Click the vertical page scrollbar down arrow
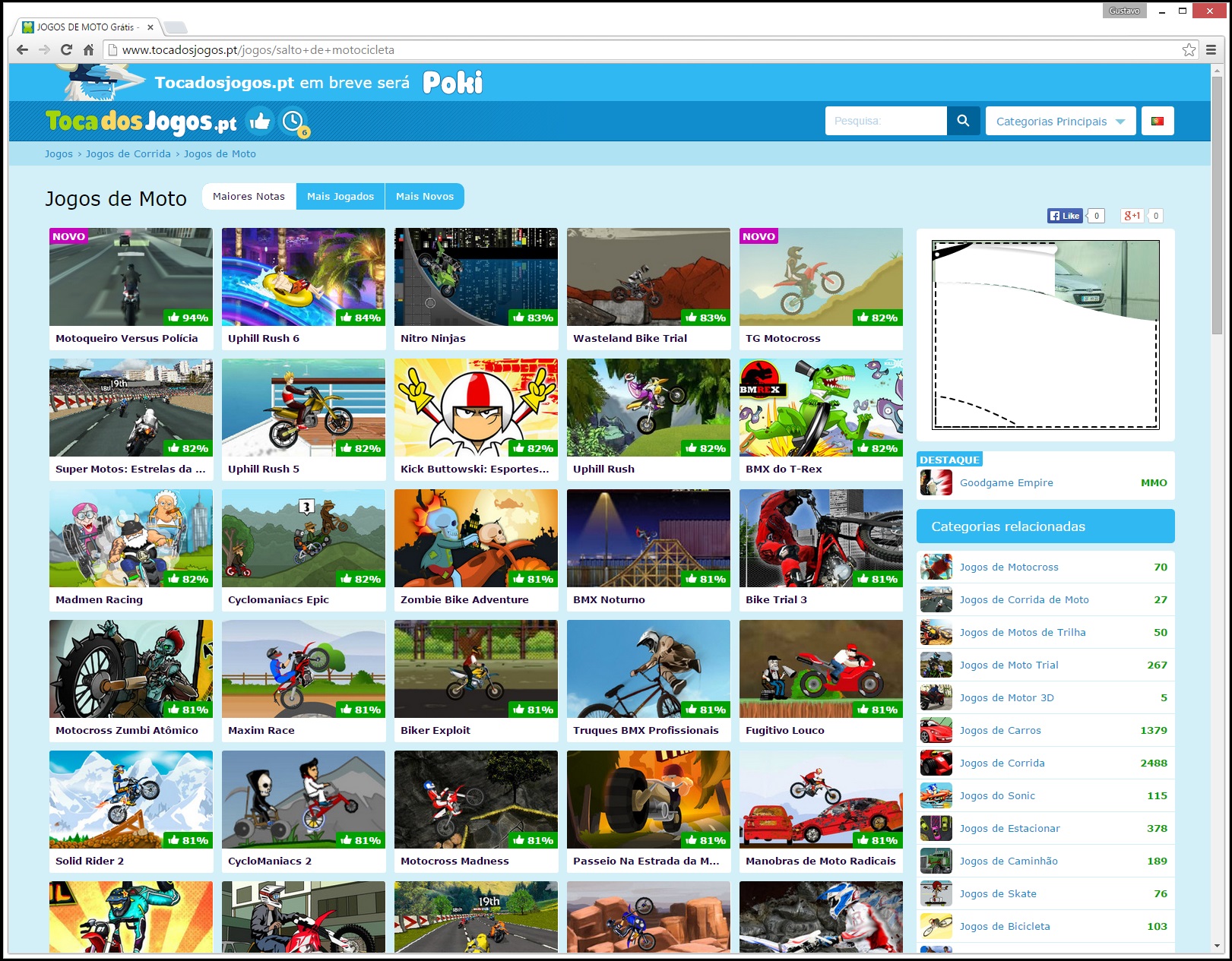 pyautogui.click(x=1217, y=946)
